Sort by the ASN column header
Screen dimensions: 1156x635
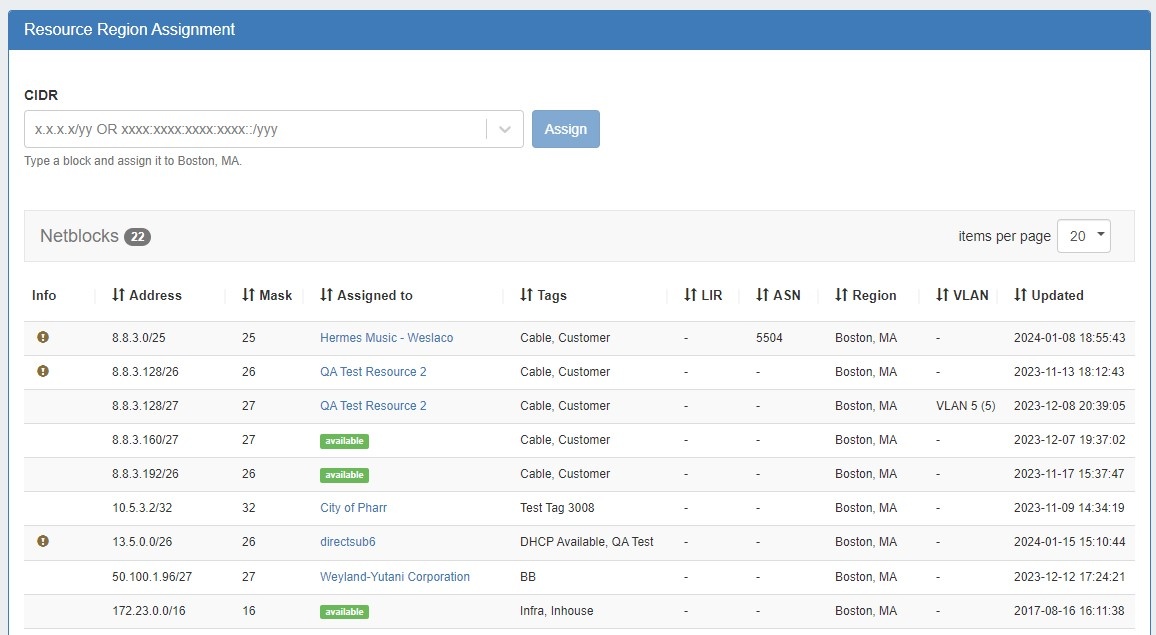pyautogui.click(x=778, y=295)
